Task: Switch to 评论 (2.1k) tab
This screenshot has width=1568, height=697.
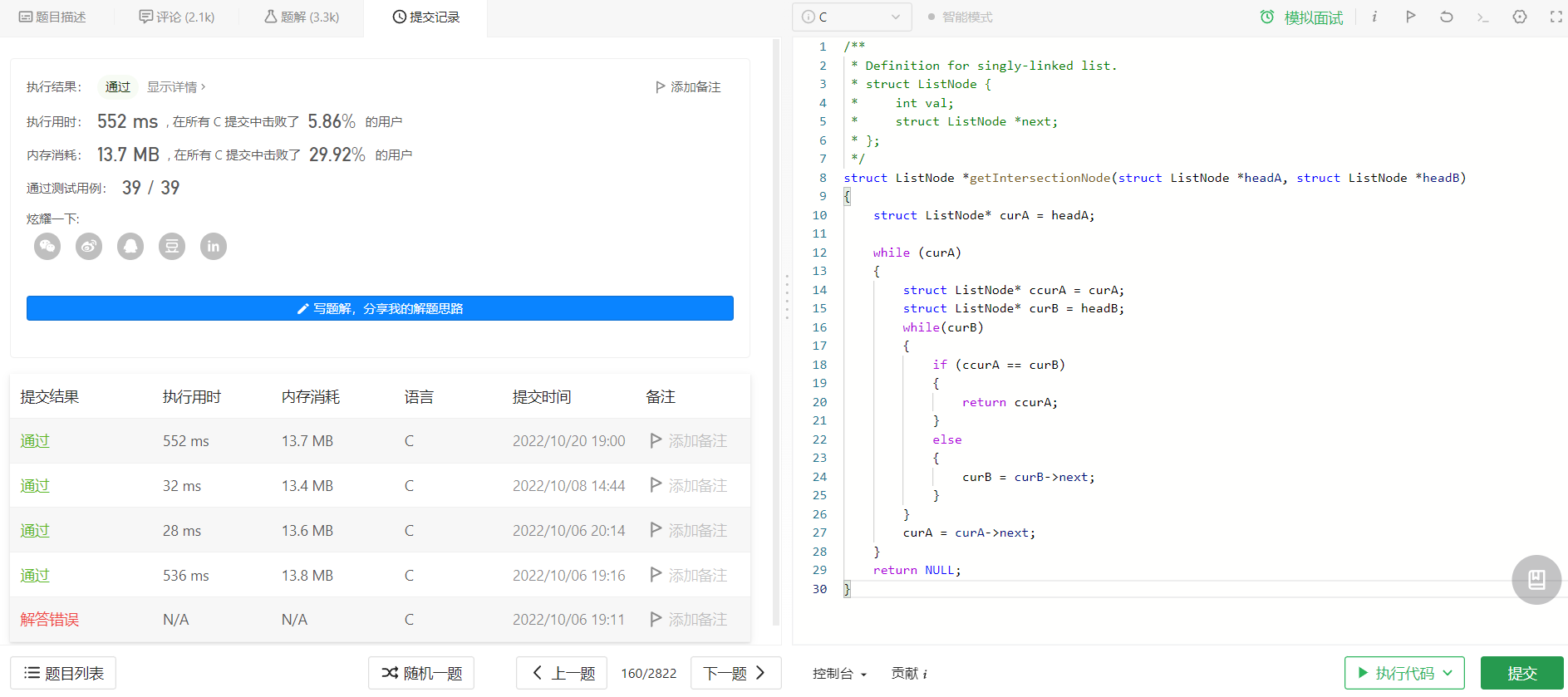Action: (177, 17)
